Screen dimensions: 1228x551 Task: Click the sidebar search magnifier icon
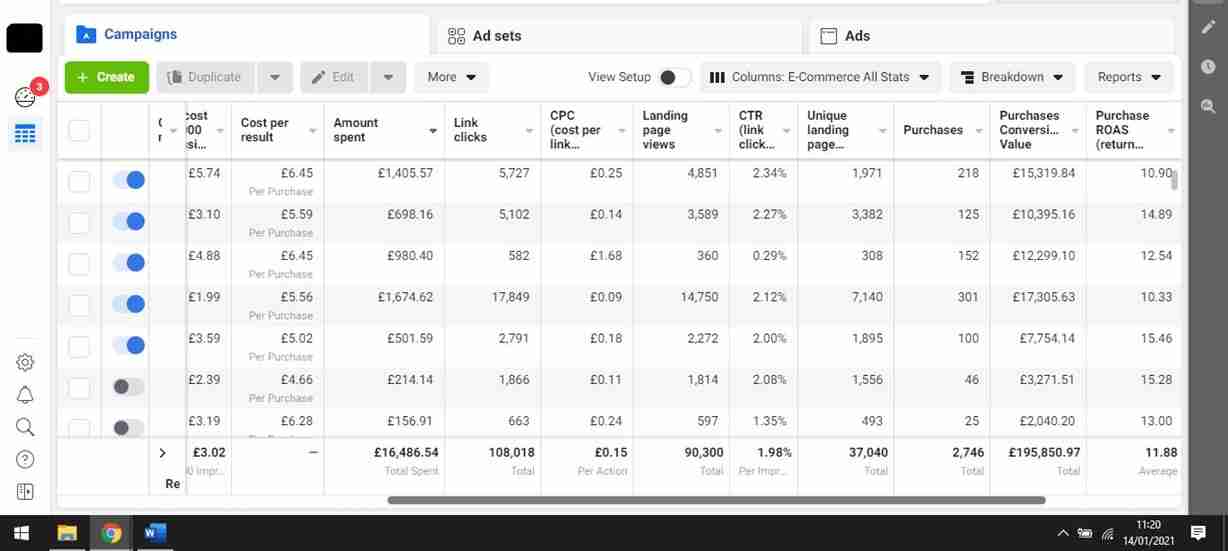(25, 427)
